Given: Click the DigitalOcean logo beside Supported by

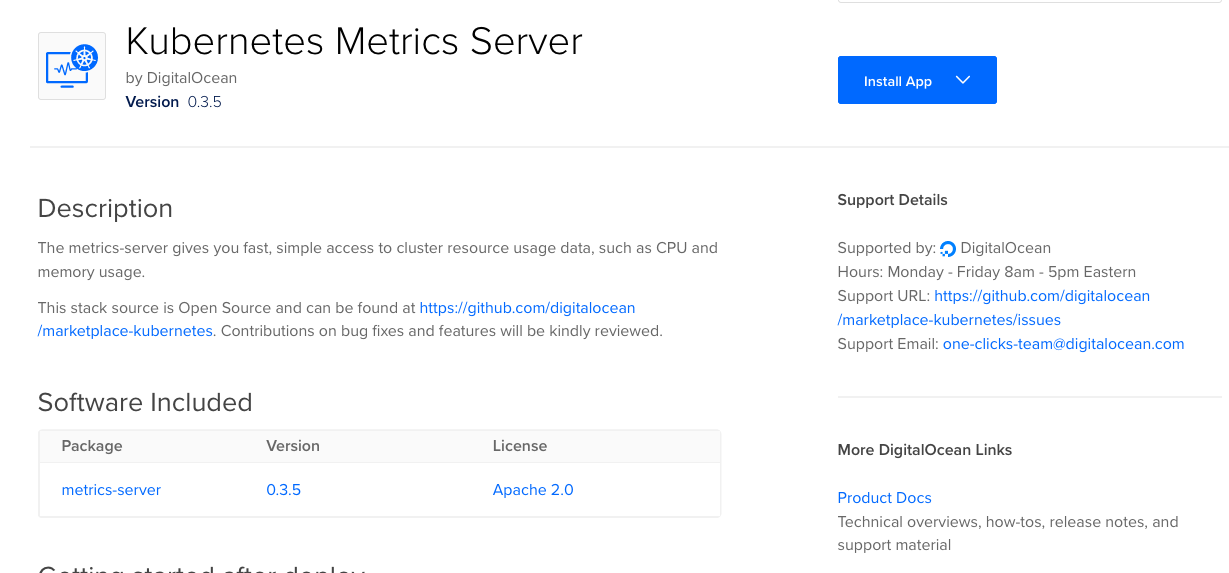Looking at the screenshot, I should (x=948, y=249).
